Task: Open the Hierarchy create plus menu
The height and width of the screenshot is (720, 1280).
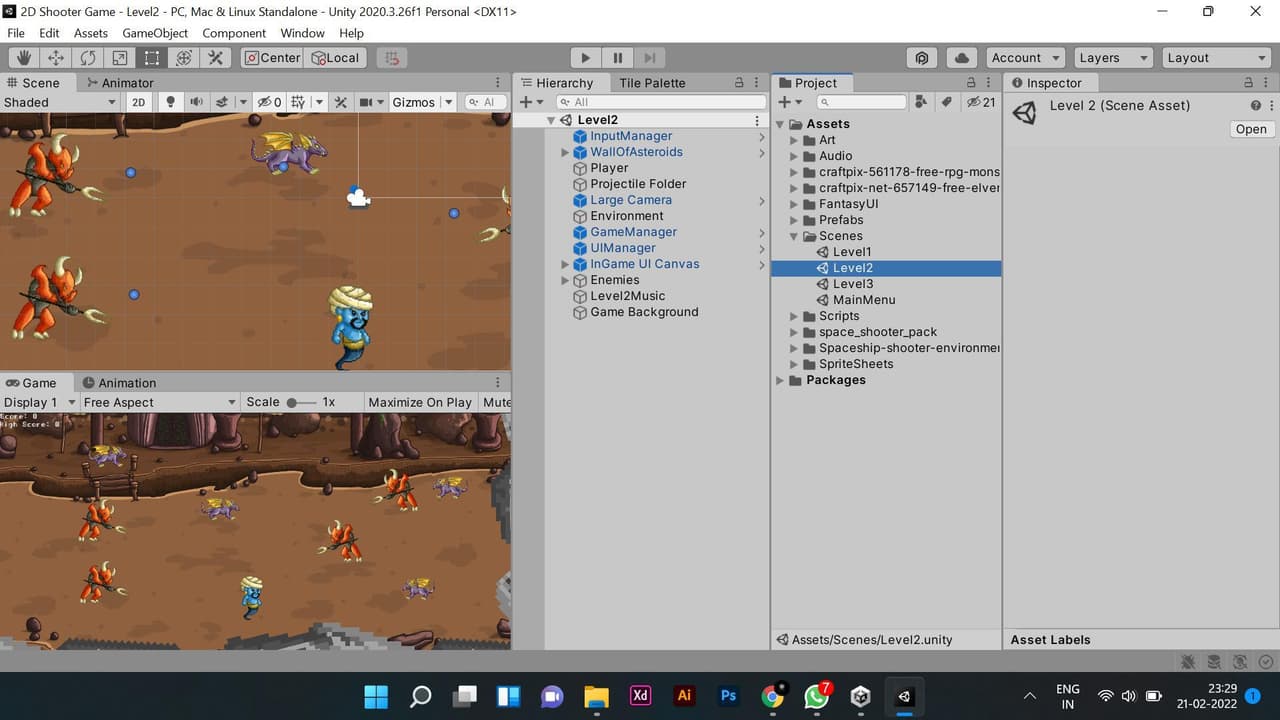Action: pyautogui.click(x=531, y=102)
